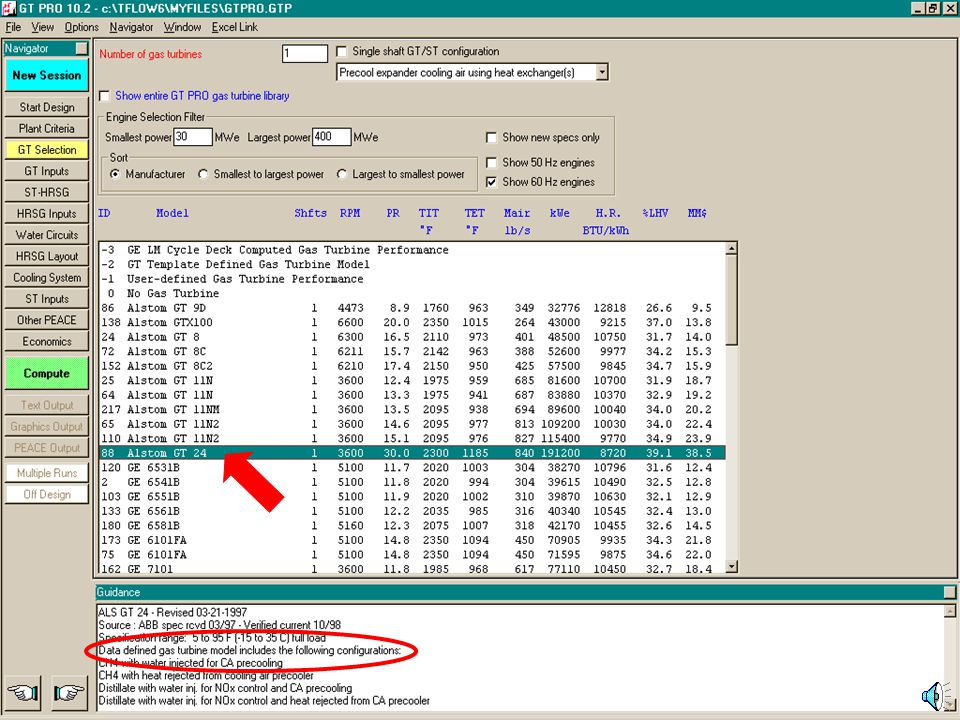Open the Window menu
This screenshot has width=960, height=720.
182,27
